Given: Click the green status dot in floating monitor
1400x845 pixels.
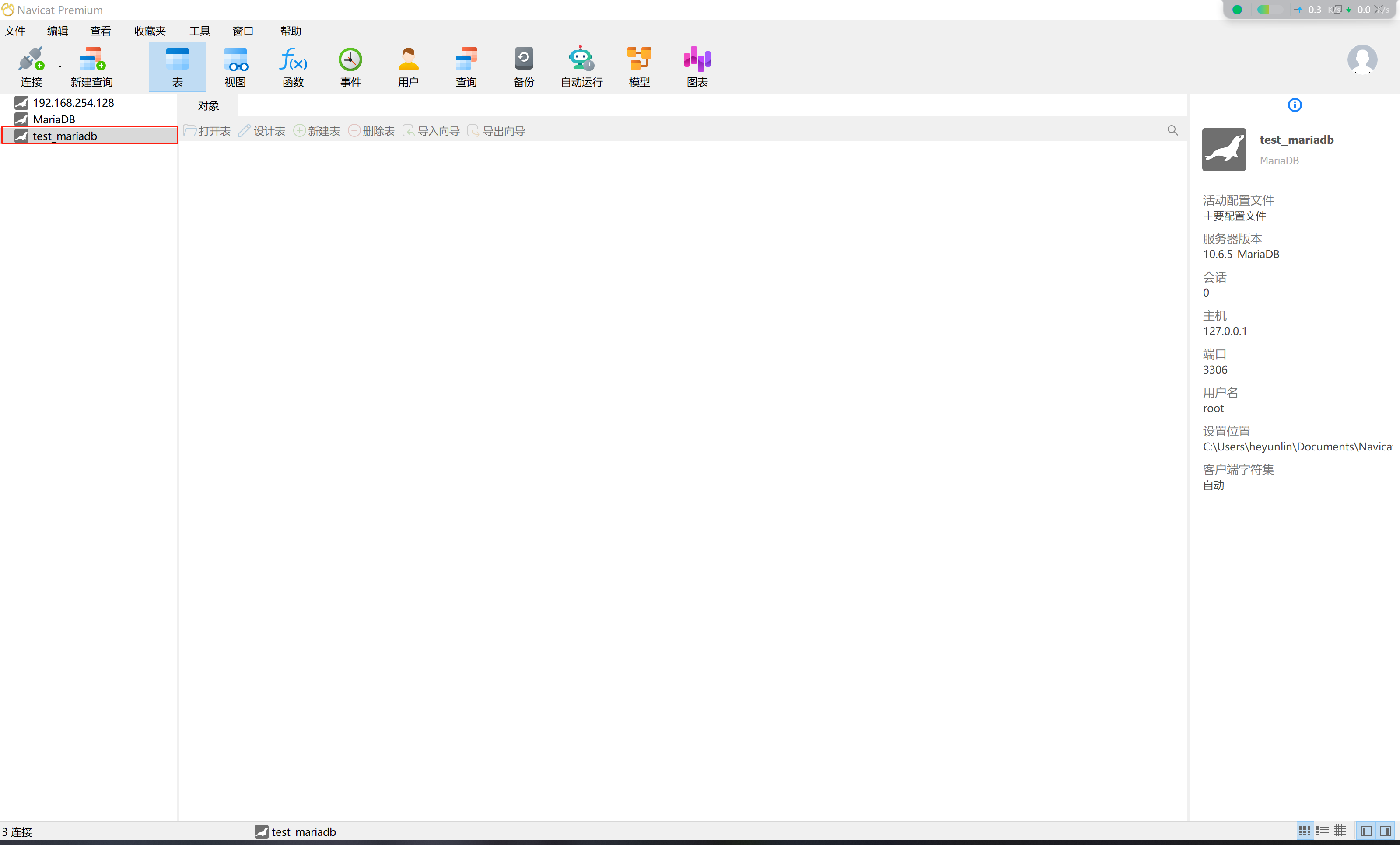Looking at the screenshot, I should tap(1237, 10).
